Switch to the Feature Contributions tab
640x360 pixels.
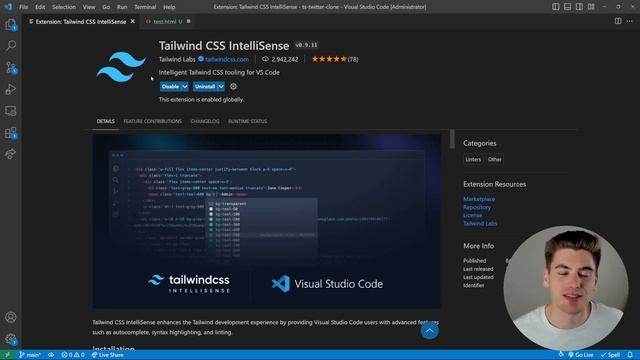coord(152,121)
